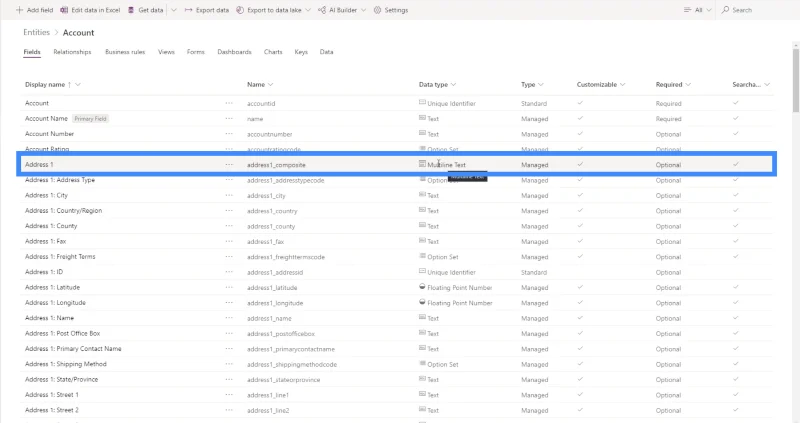Click the Export data arrow icon

188,10
